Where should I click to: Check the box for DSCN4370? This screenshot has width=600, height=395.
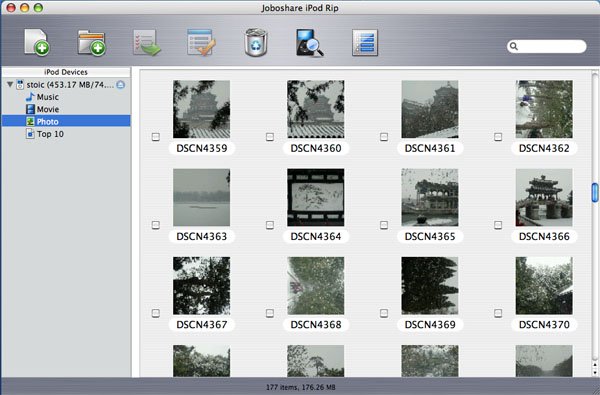pos(498,313)
